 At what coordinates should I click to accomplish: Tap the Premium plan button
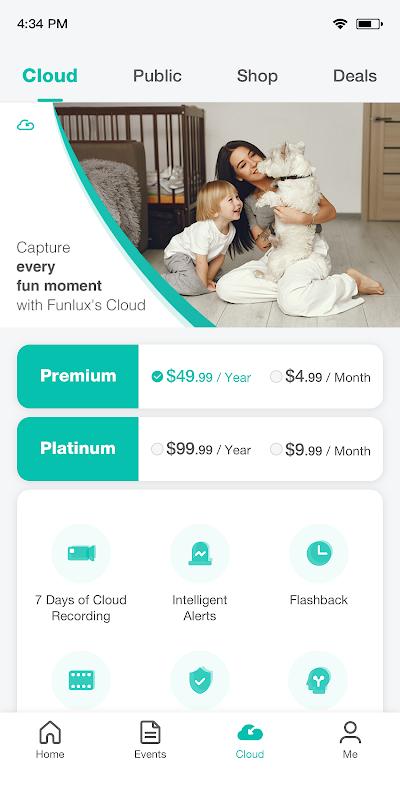pos(78,376)
